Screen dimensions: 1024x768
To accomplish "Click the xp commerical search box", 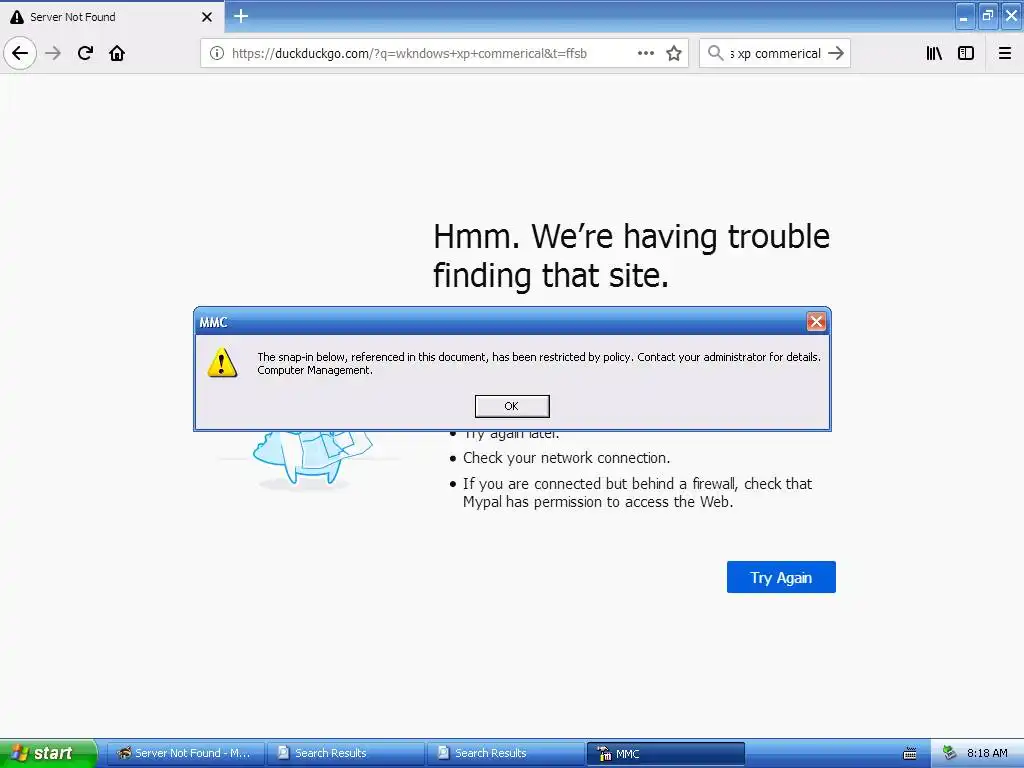I will 775,54.
